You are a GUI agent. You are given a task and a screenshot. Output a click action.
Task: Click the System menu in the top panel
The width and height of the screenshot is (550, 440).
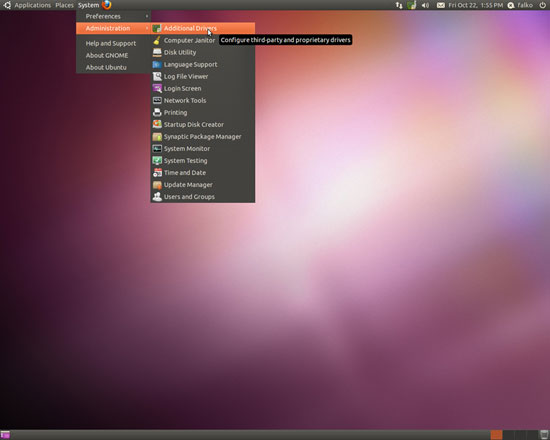tap(88, 5)
